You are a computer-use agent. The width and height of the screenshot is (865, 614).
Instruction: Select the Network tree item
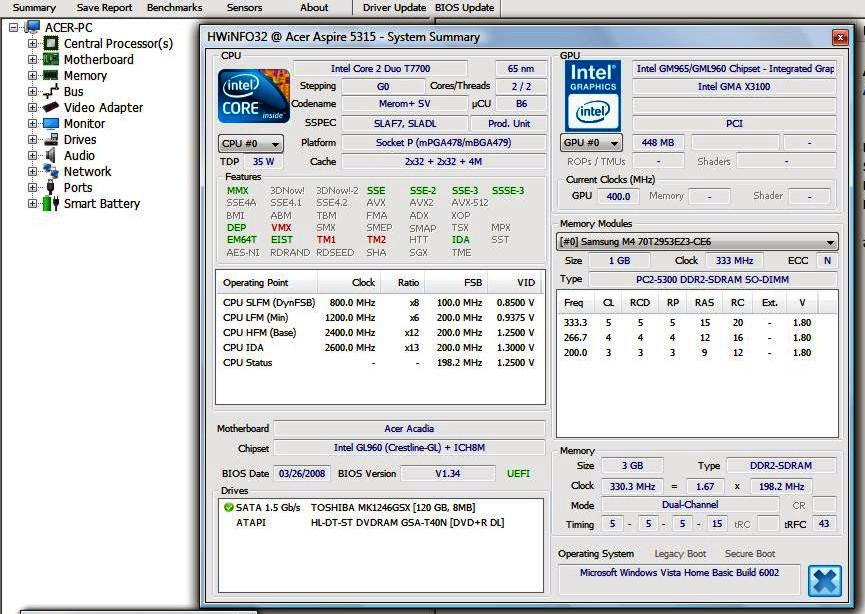click(x=87, y=172)
